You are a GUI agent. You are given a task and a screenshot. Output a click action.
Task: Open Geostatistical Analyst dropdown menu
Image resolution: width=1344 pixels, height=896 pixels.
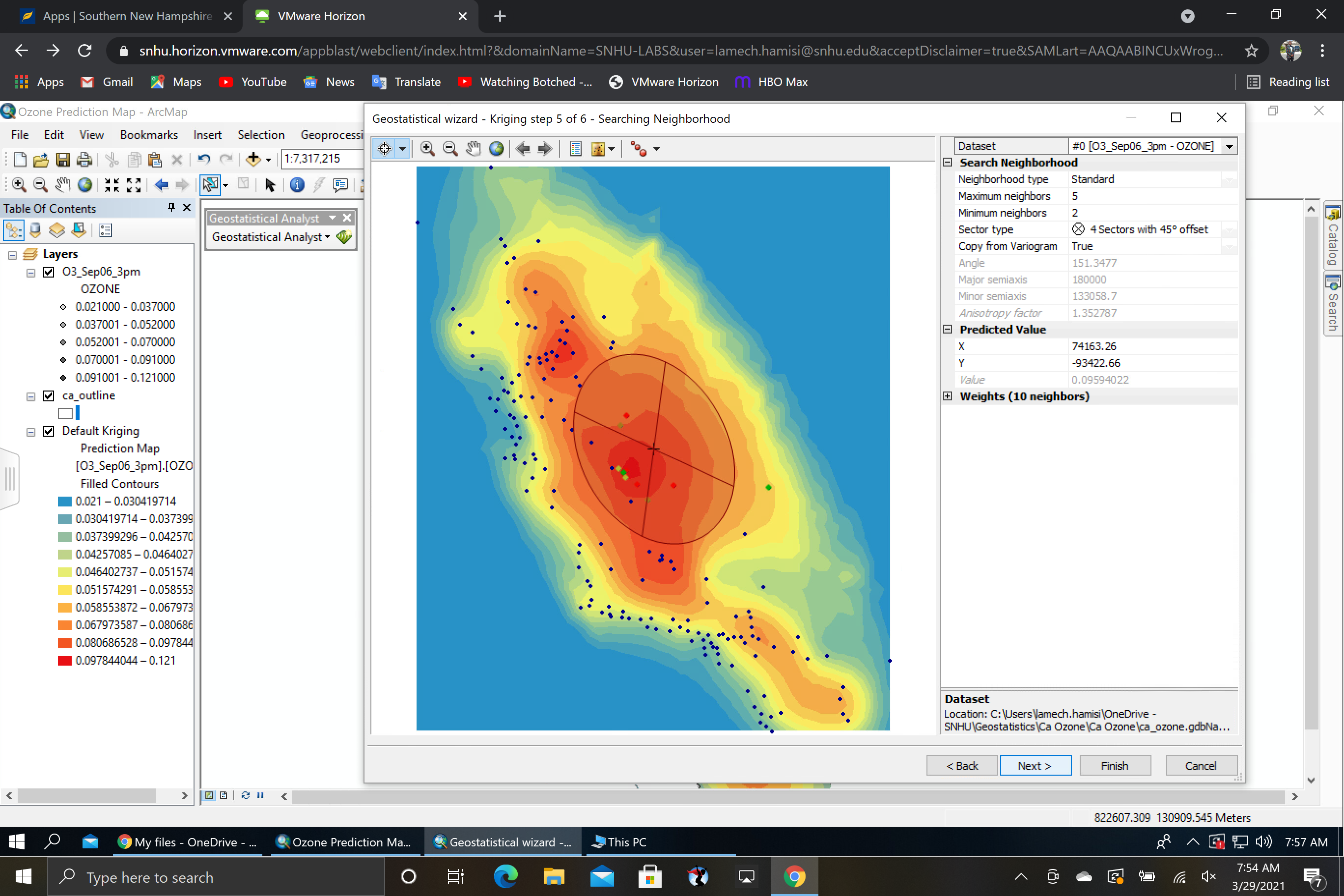coord(272,237)
